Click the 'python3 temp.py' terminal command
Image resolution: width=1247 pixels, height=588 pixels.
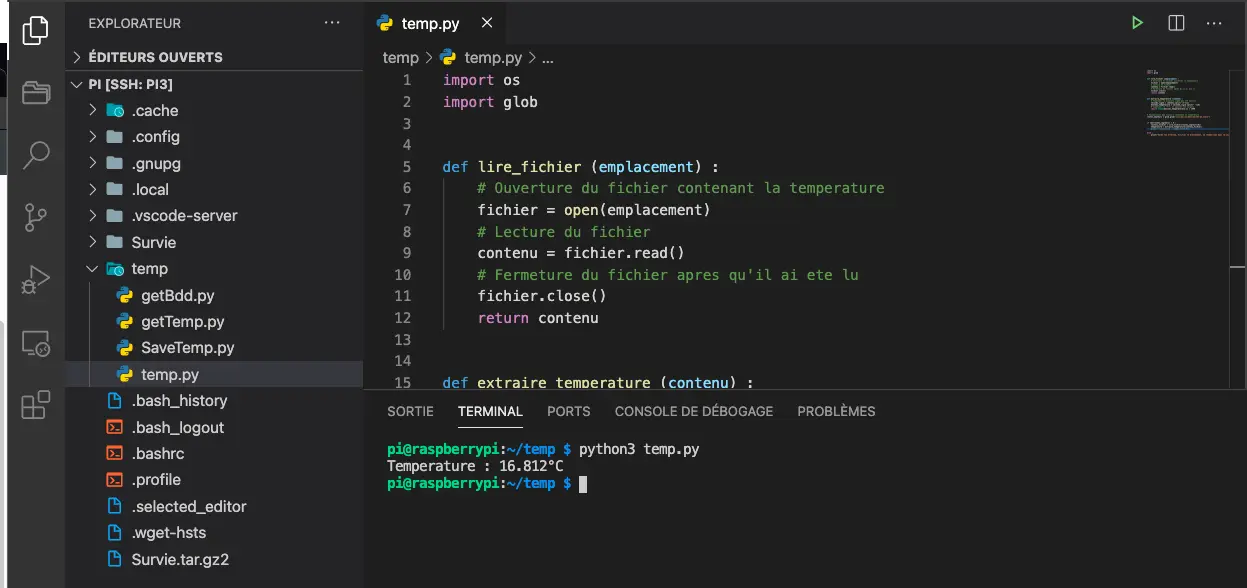pyautogui.click(x=639, y=449)
